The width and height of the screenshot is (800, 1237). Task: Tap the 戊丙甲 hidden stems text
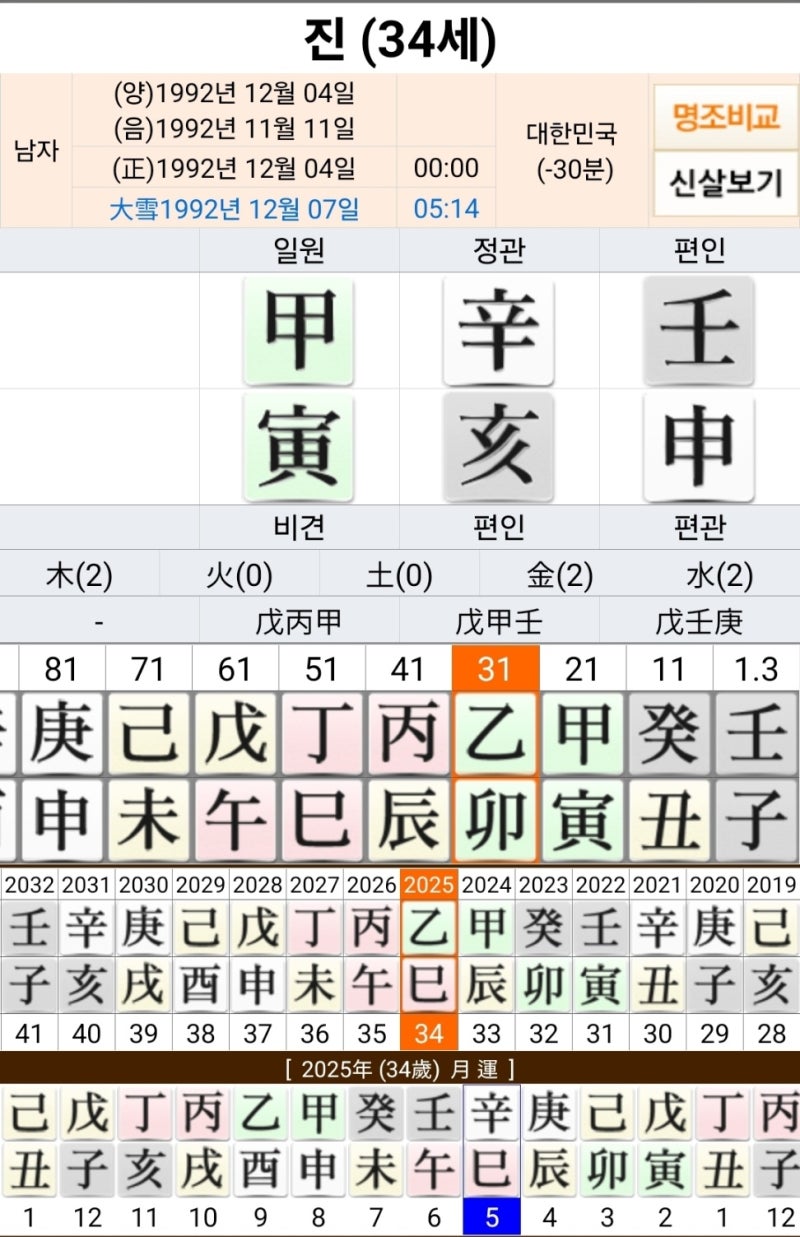299,622
